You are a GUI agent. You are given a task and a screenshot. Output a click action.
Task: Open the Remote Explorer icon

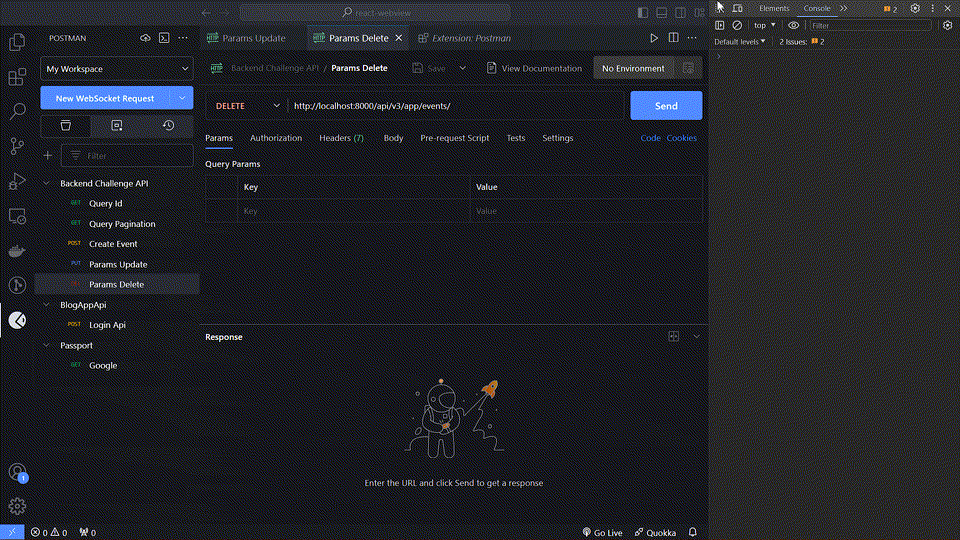click(17, 216)
